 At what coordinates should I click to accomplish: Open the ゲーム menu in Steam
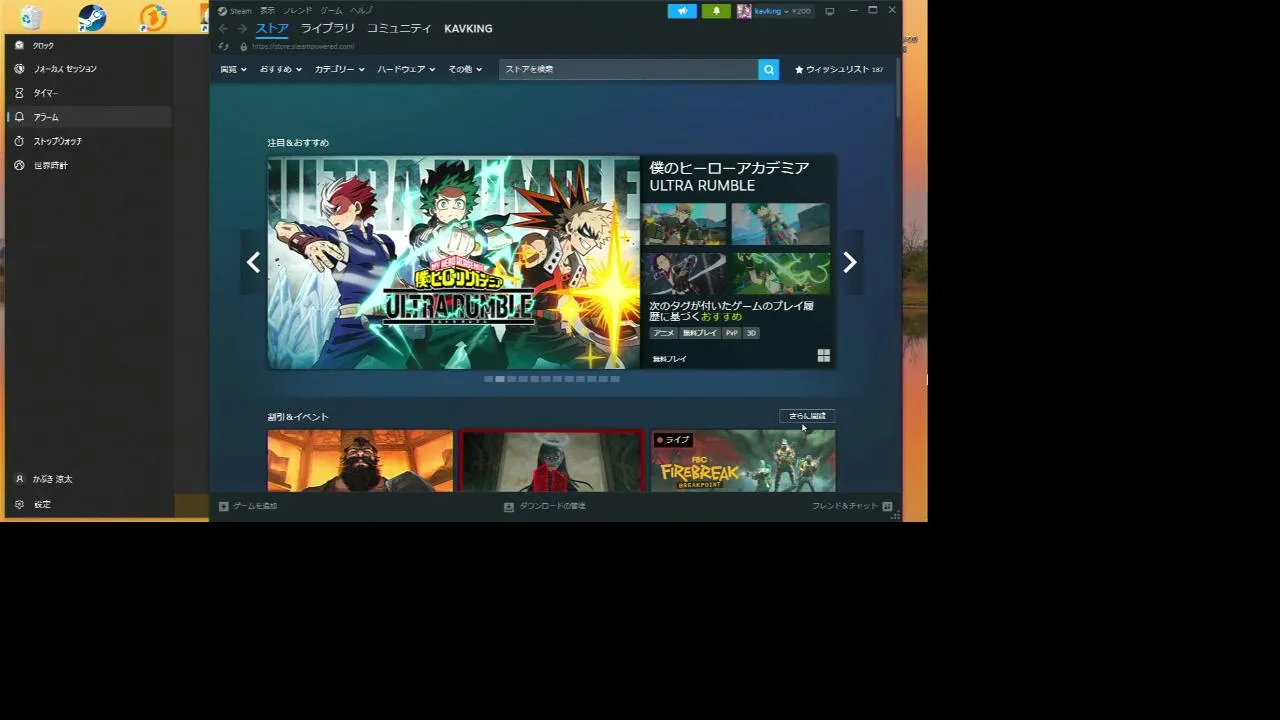(331, 10)
